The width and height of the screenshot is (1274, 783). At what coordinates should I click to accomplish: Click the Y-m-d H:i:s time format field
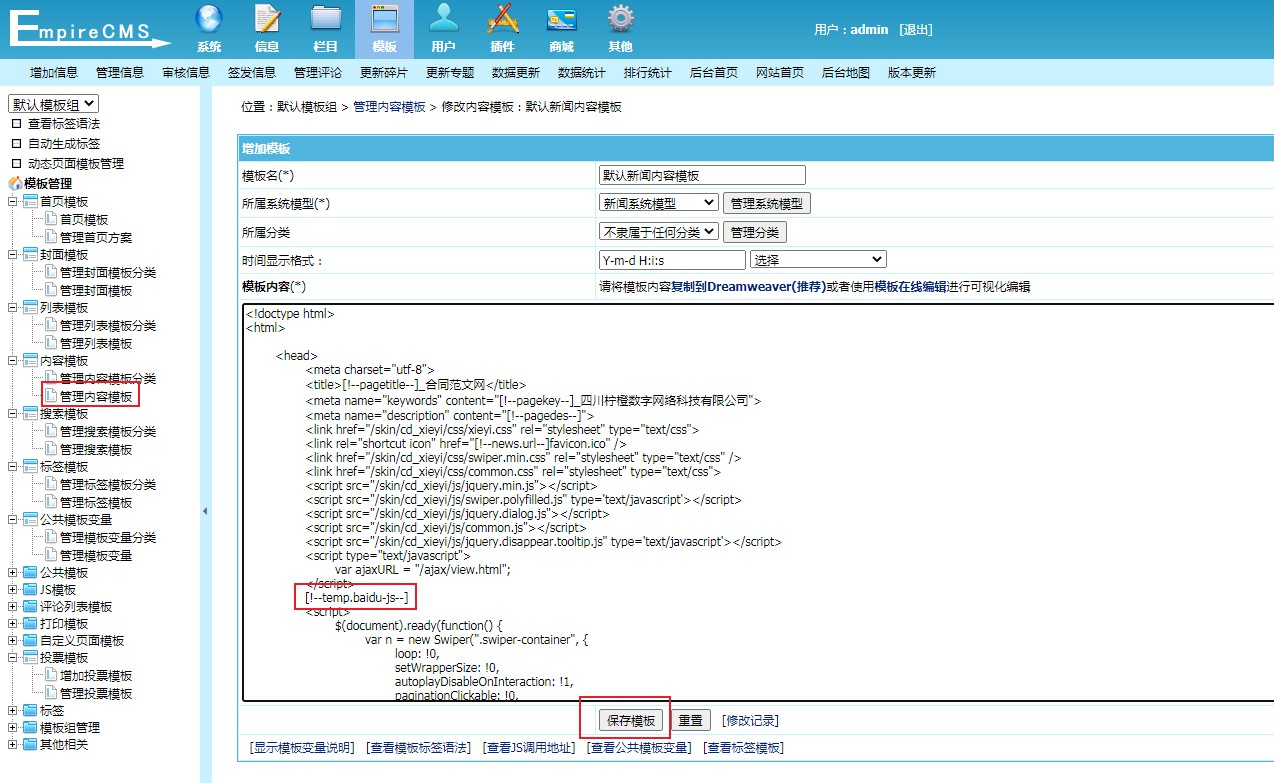pyautogui.click(x=671, y=260)
